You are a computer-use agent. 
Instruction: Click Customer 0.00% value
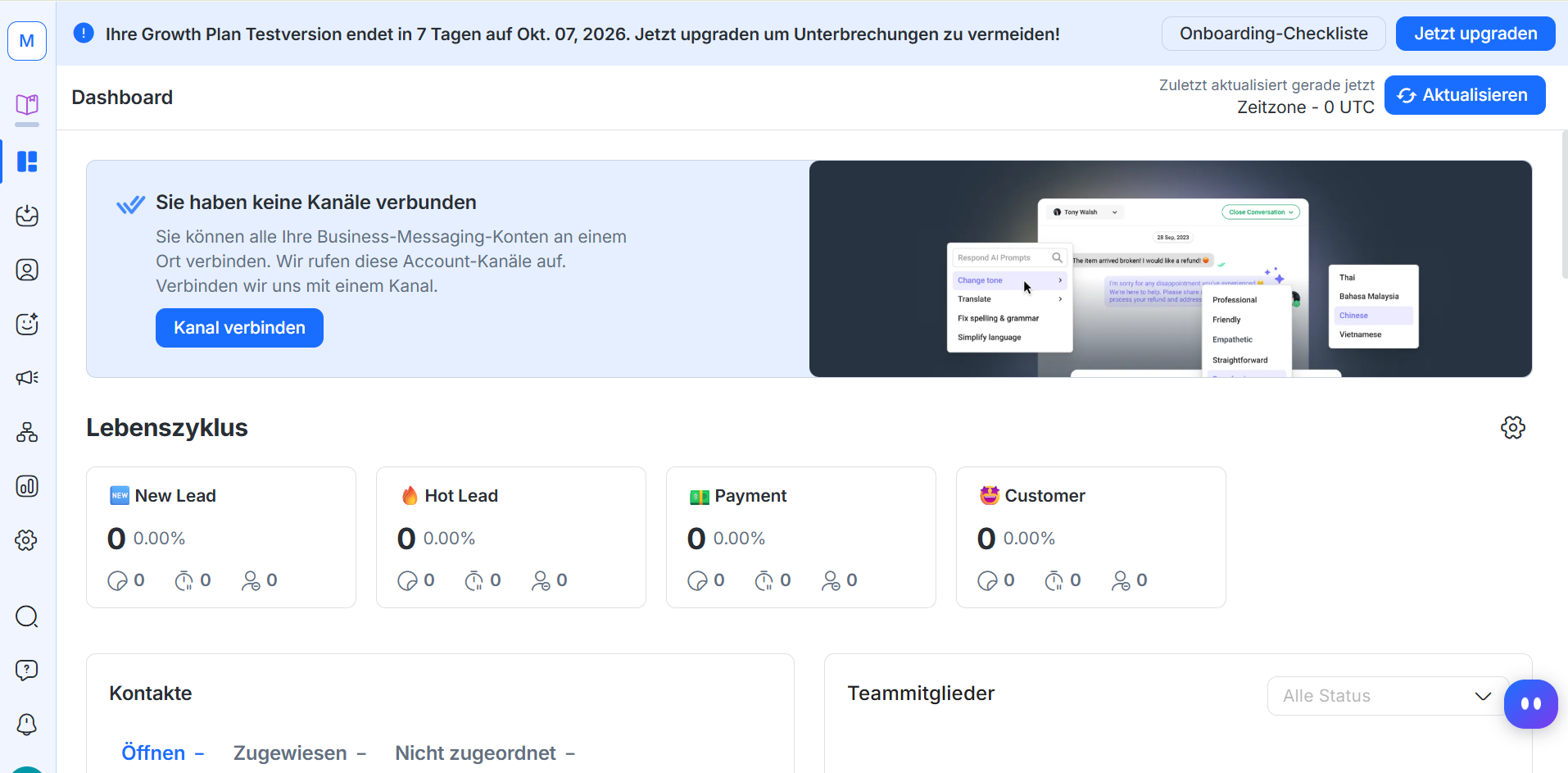(1029, 539)
